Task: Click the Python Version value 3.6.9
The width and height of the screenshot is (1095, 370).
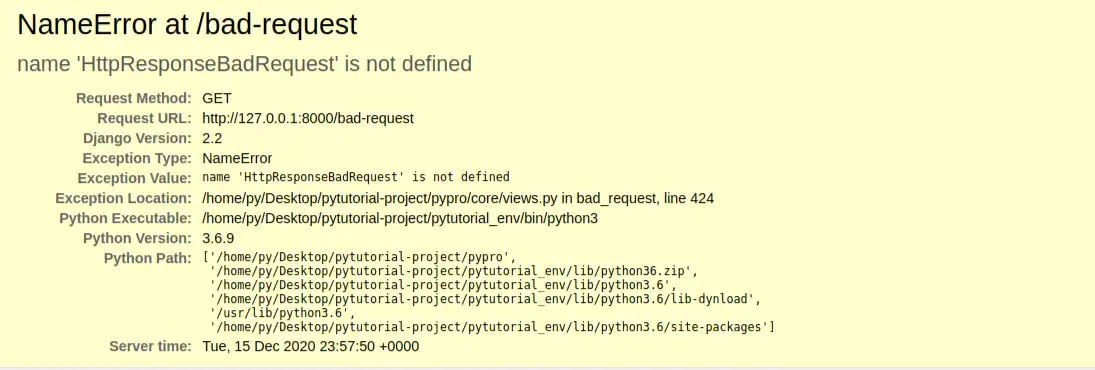Action: pos(219,239)
